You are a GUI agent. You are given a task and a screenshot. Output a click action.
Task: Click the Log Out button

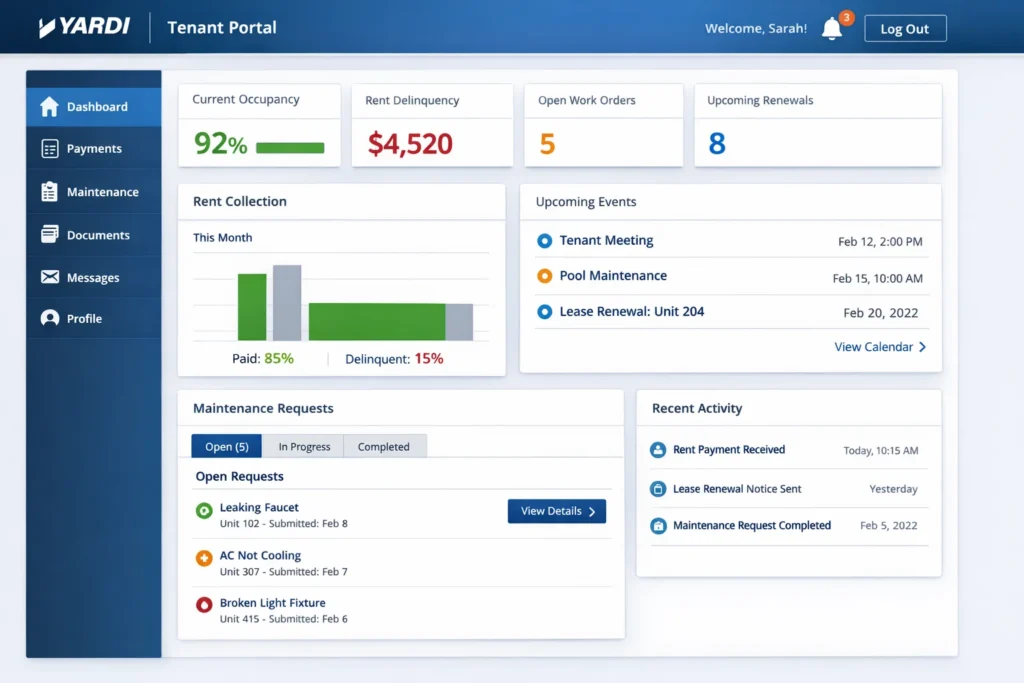(x=905, y=28)
